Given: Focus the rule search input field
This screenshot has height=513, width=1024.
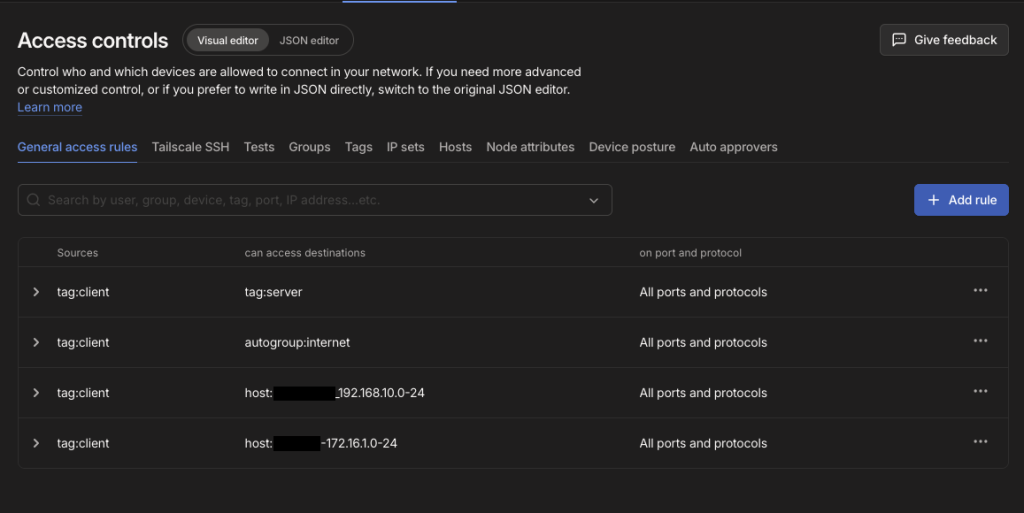Looking at the screenshot, I should coord(315,200).
